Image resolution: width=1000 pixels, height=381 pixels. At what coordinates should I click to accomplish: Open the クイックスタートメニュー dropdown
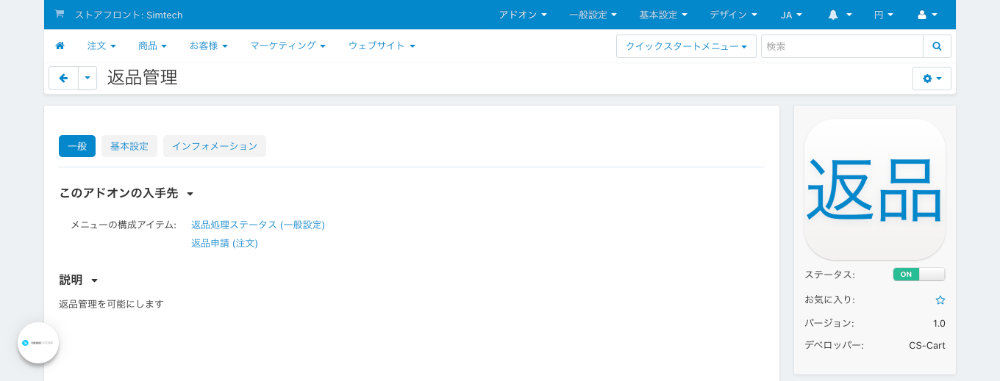click(686, 46)
